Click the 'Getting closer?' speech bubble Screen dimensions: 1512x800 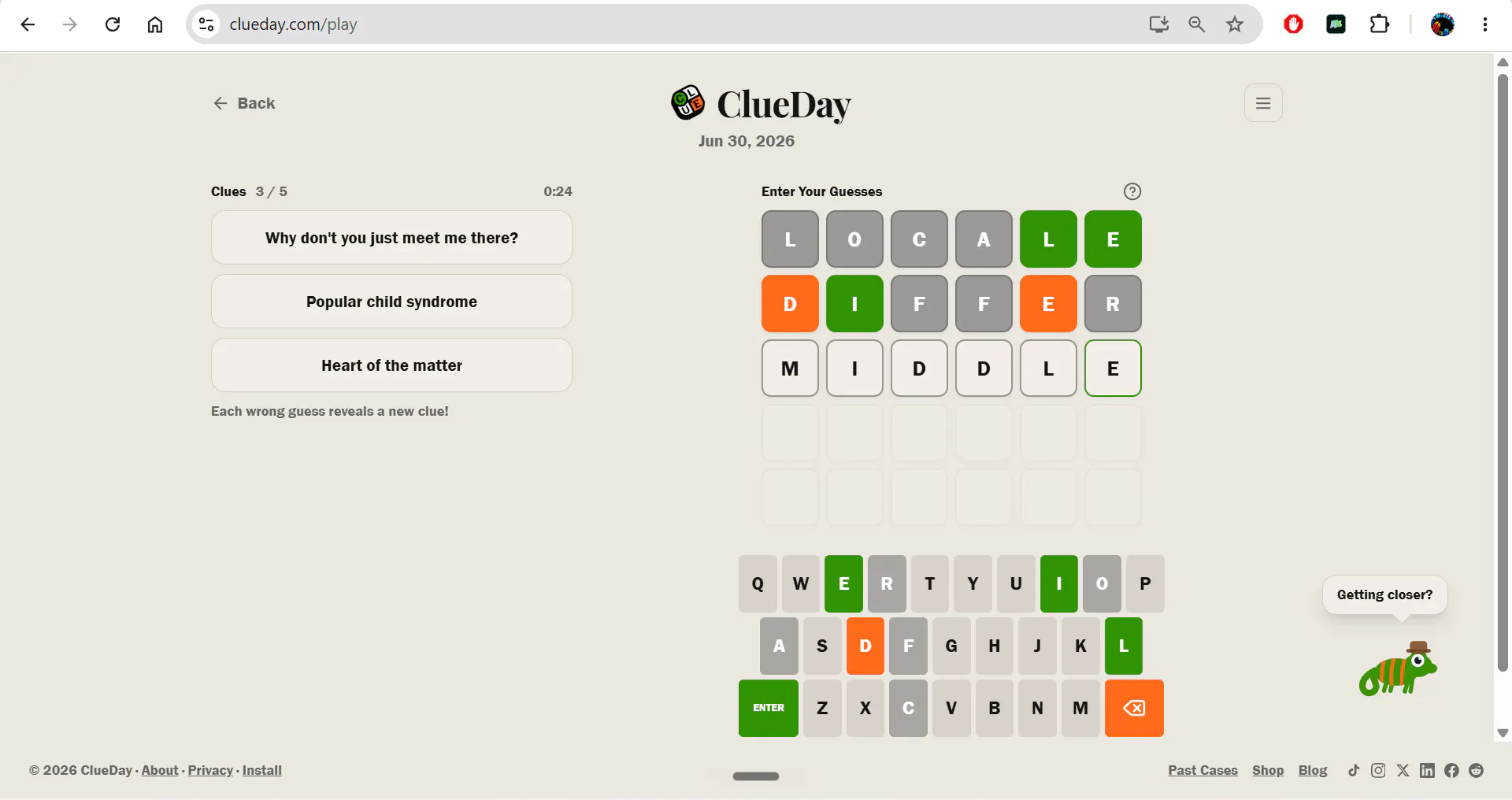[1384, 594]
